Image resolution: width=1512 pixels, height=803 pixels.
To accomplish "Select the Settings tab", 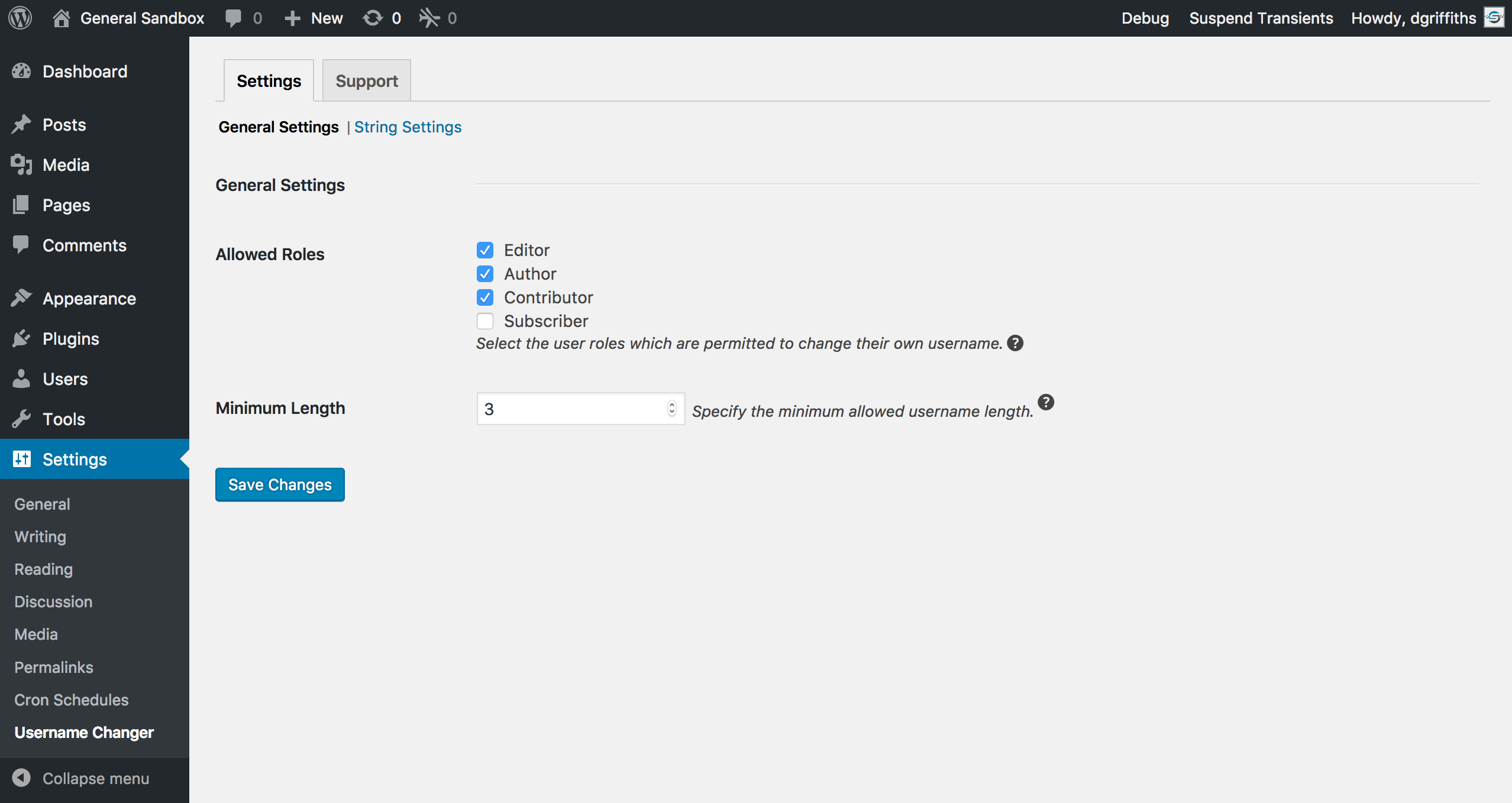I will 269,80.
